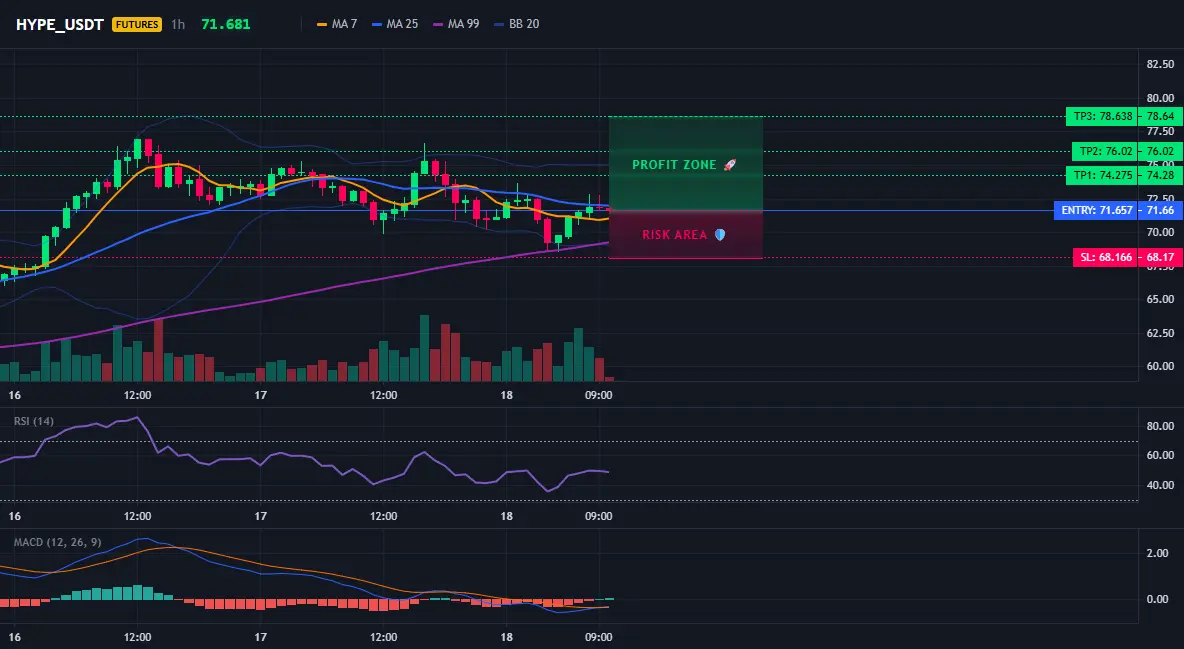Click the RISK AREA text

pyautogui.click(x=674, y=235)
